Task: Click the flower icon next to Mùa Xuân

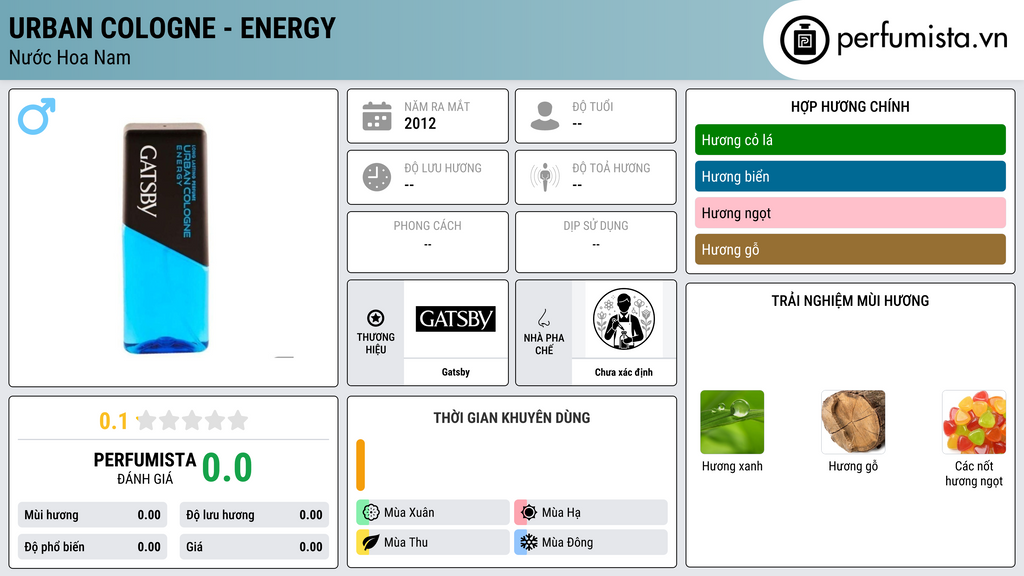Action: coord(371,513)
